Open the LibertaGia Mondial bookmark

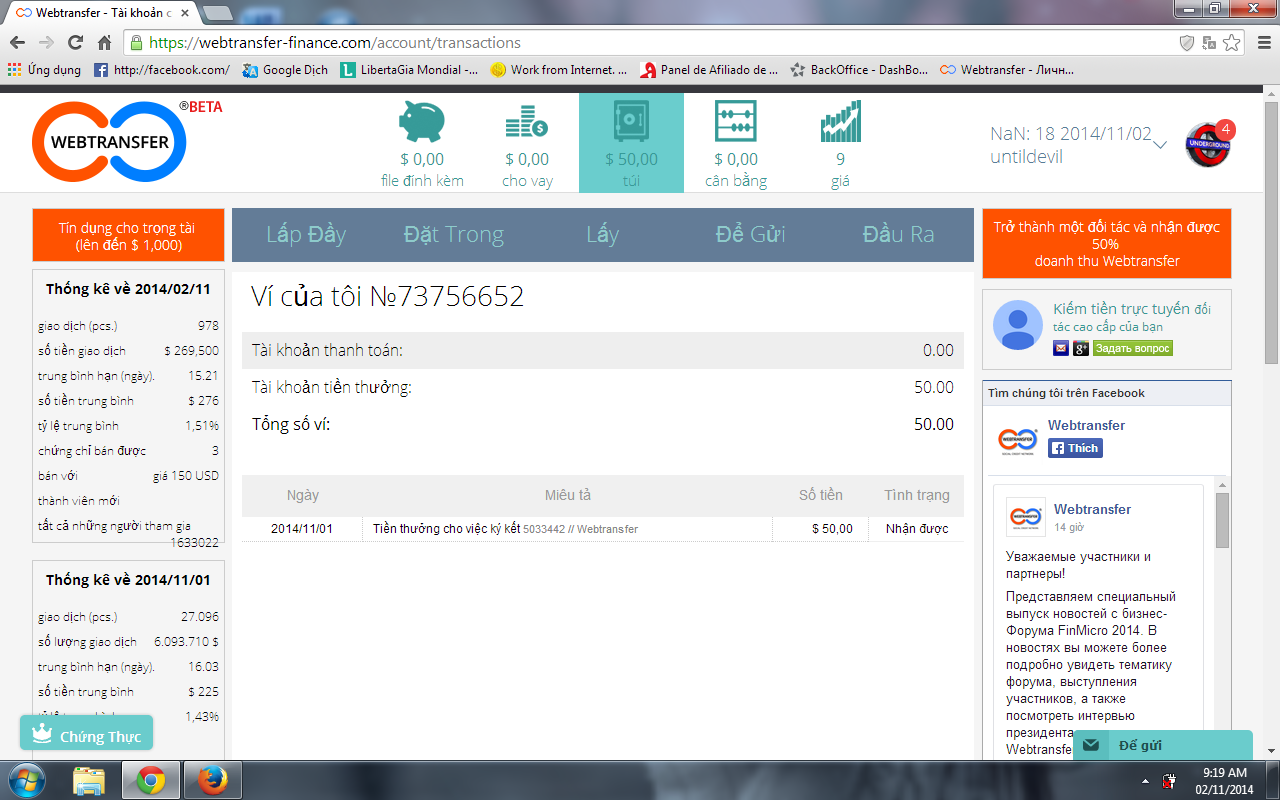point(409,70)
